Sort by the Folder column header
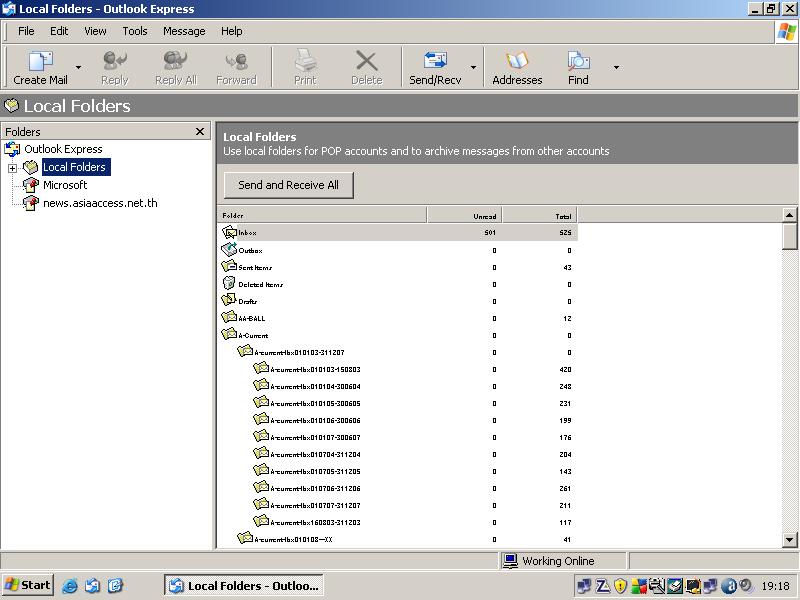This screenshot has width=800, height=600. pyautogui.click(x=322, y=215)
